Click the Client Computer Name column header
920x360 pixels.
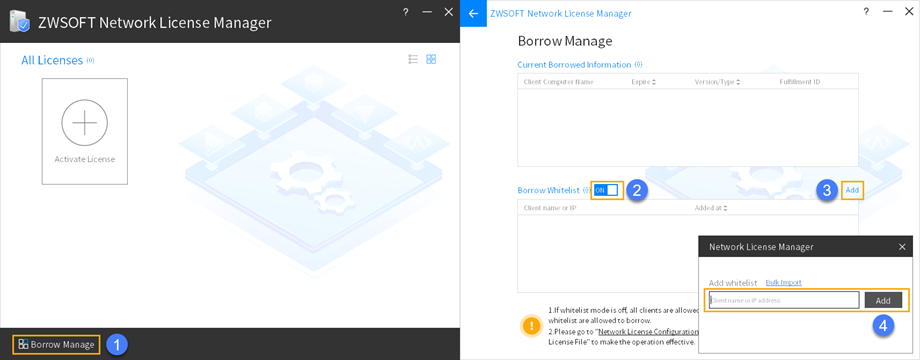pos(559,82)
